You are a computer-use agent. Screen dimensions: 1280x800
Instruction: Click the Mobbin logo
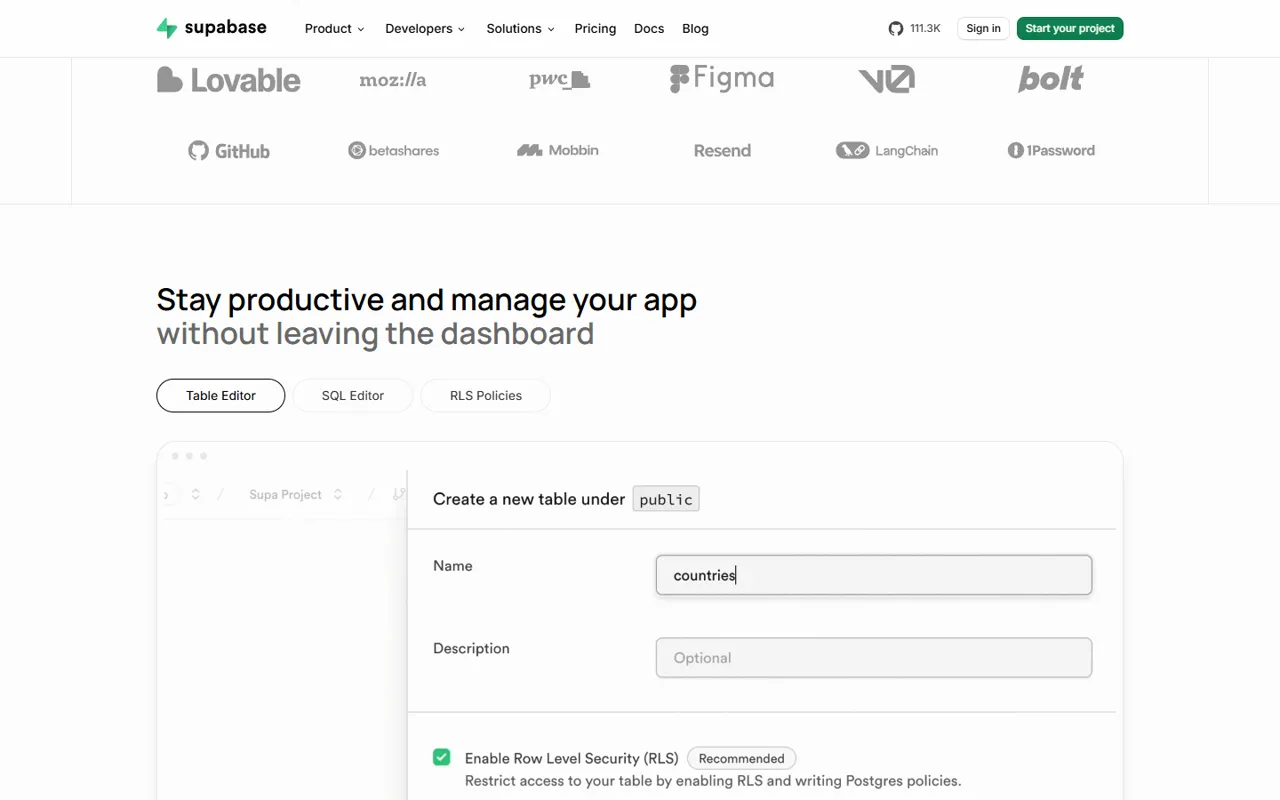558,150
